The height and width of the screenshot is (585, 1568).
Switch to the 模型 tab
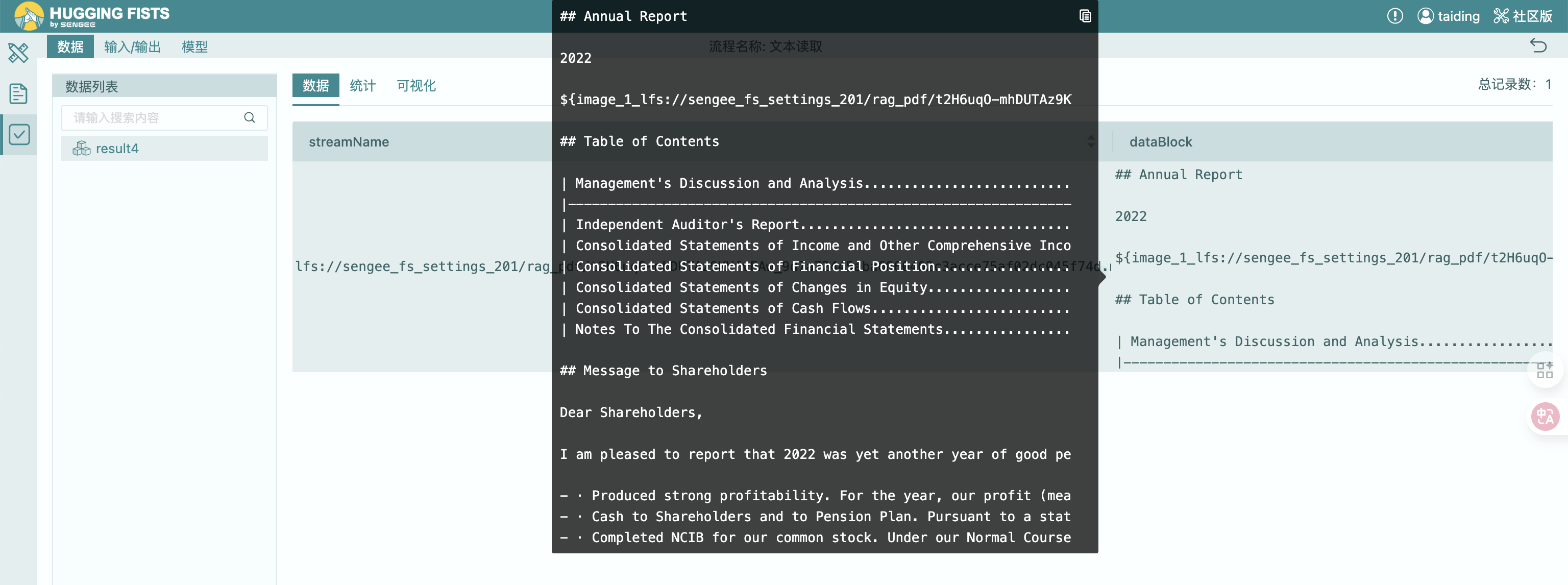point(194,47)
